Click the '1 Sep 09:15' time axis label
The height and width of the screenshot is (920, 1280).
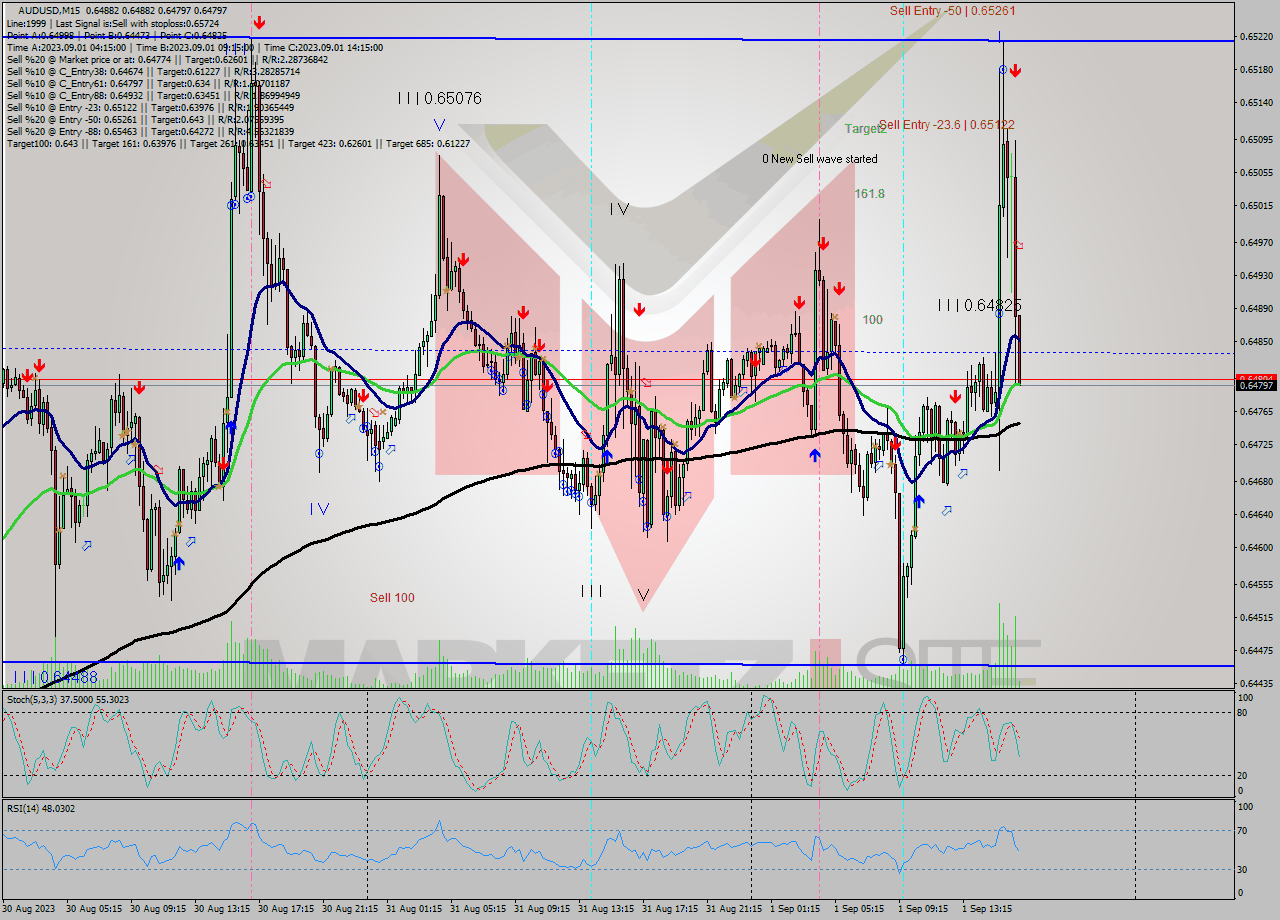tap(924, 909)
